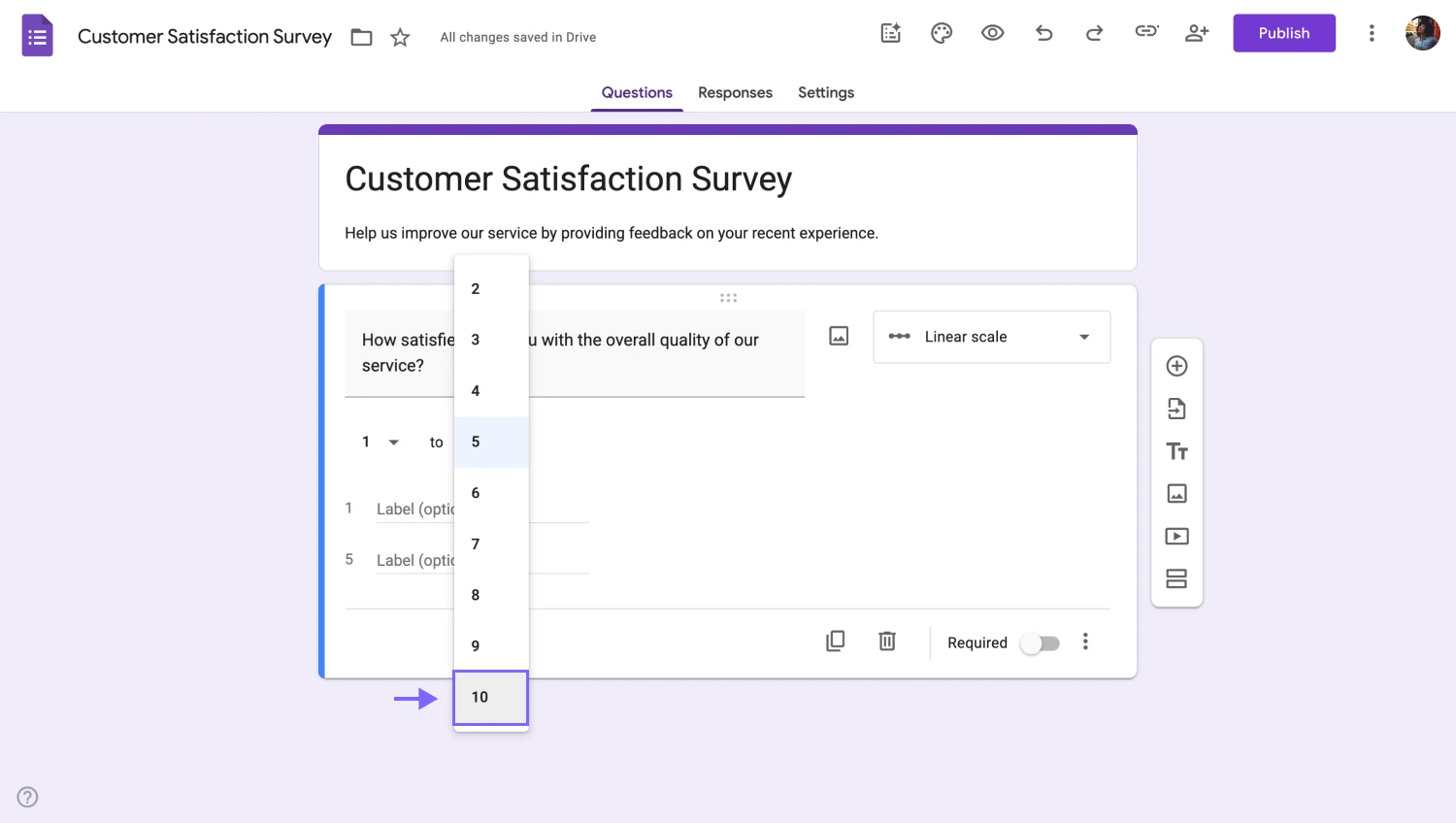Viewport: 1456px width, 823px height.
Task: Expand the scale minimum value dropdown showing 1
Action: coord(380,443)
